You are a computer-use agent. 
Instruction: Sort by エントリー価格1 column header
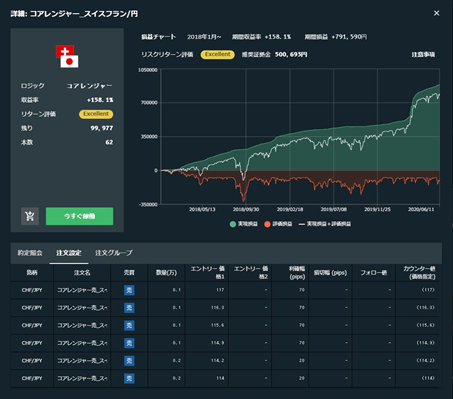(x=207, y=272)
